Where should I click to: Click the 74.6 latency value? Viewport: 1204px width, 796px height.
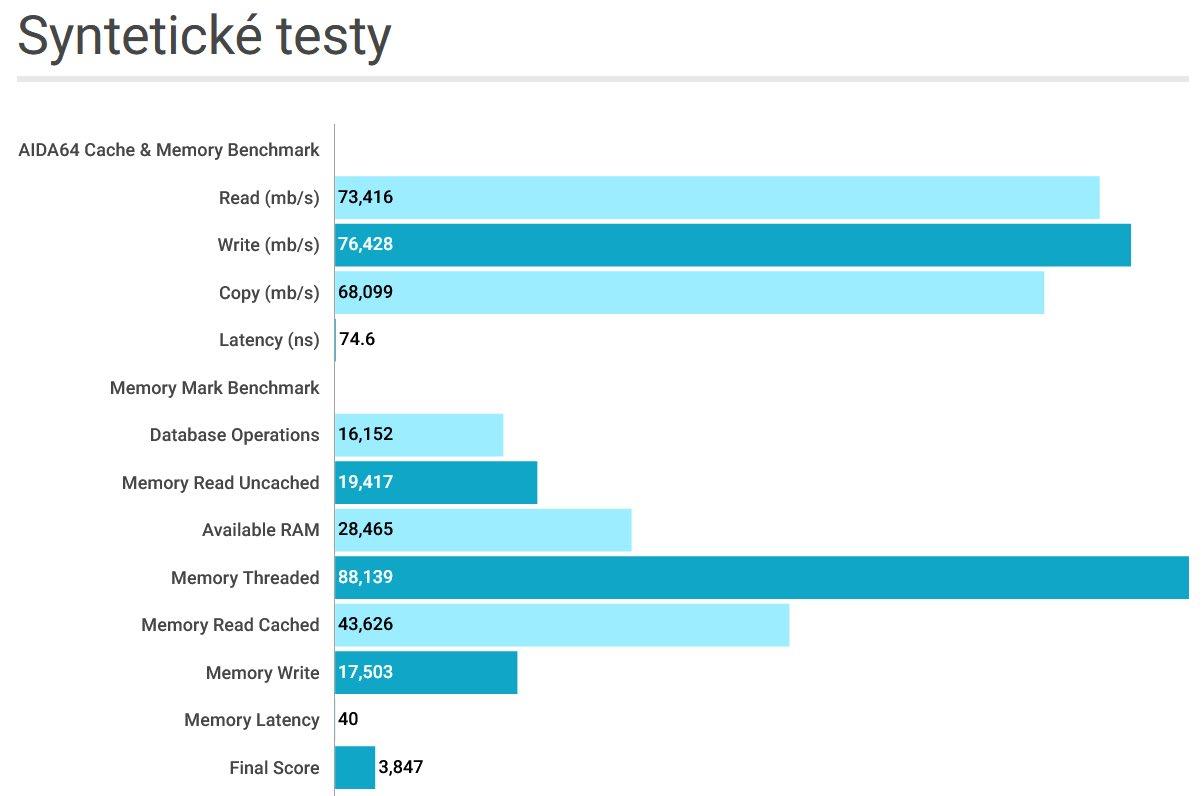(x=357, y=340)
